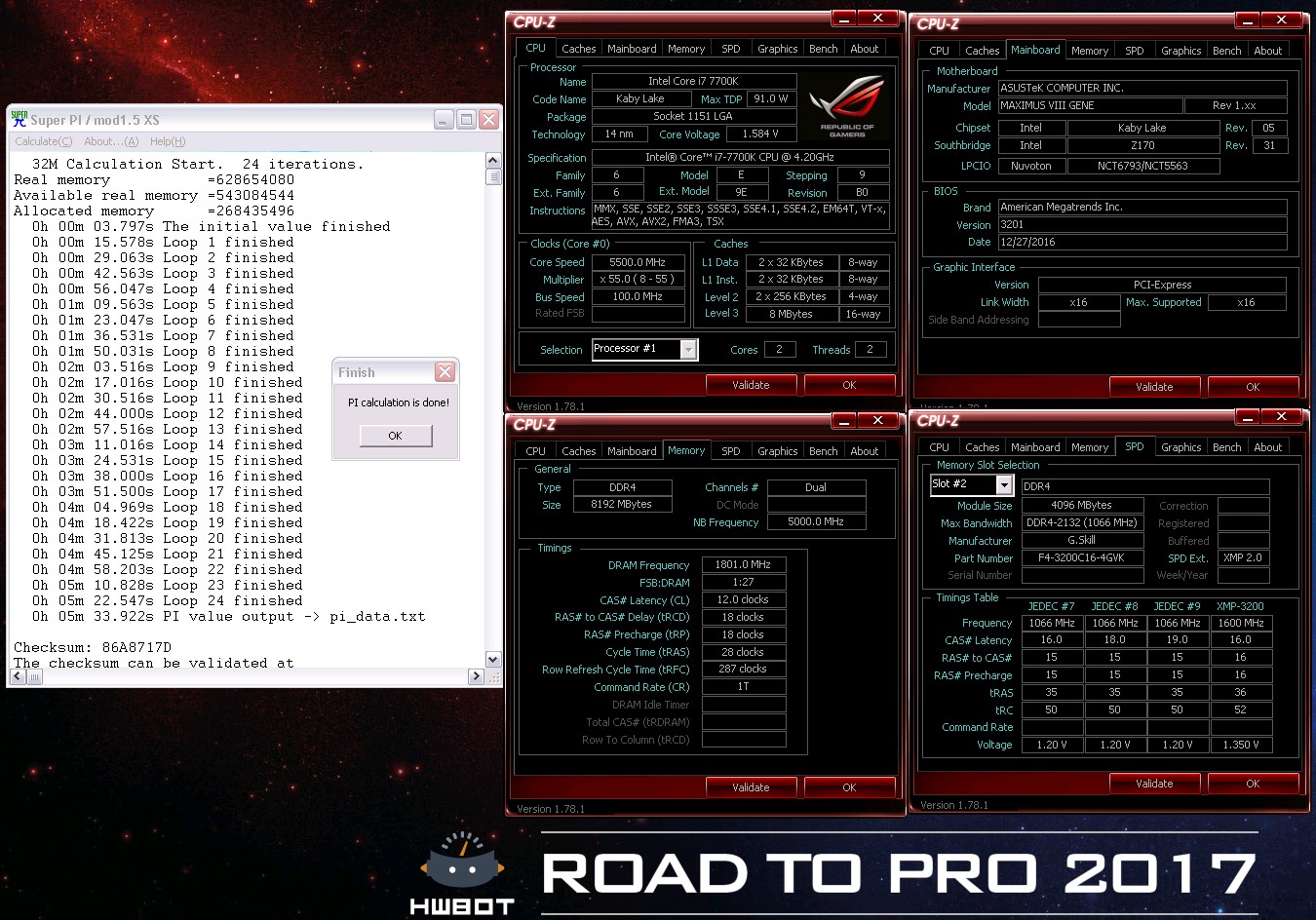Image resolution: width=1316 pixels, height=920 pixels.
Task: Click Validate in CPU-Z CPU window
Action: (x=751, y=385)
